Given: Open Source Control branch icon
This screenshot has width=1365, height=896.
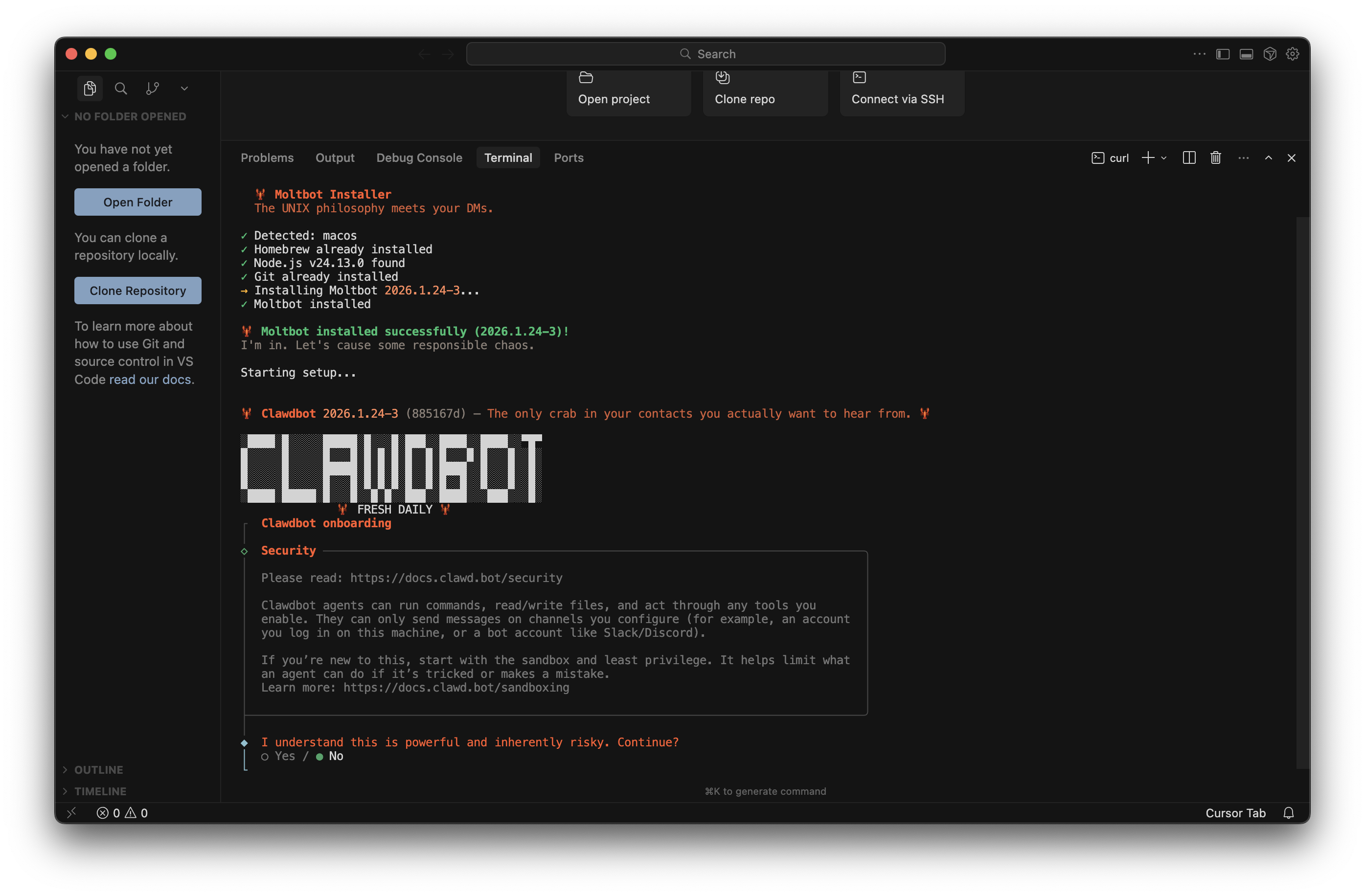Looking at the screenshot, I should [152, 89].
